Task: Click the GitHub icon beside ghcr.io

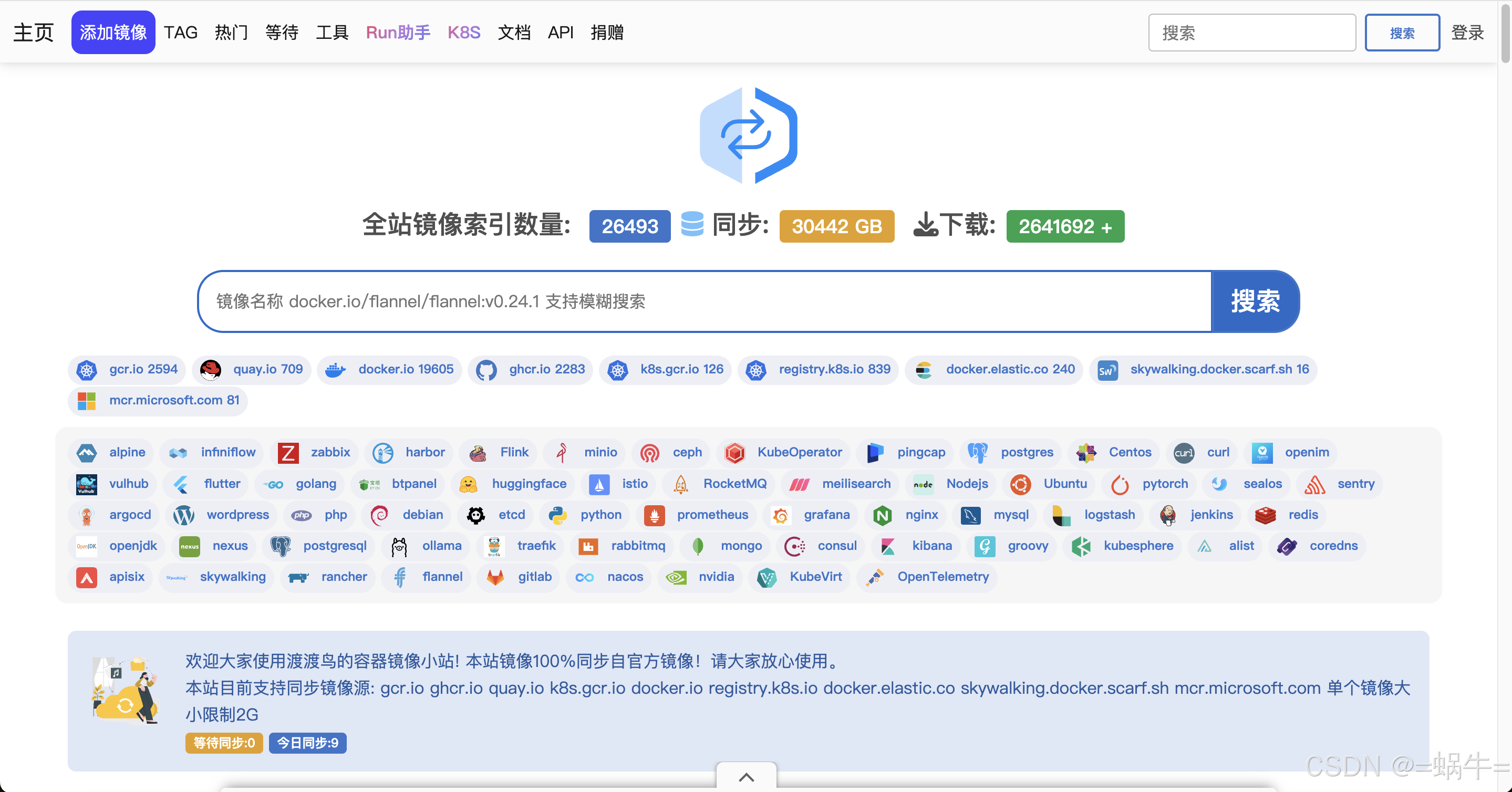Action: 486,370
